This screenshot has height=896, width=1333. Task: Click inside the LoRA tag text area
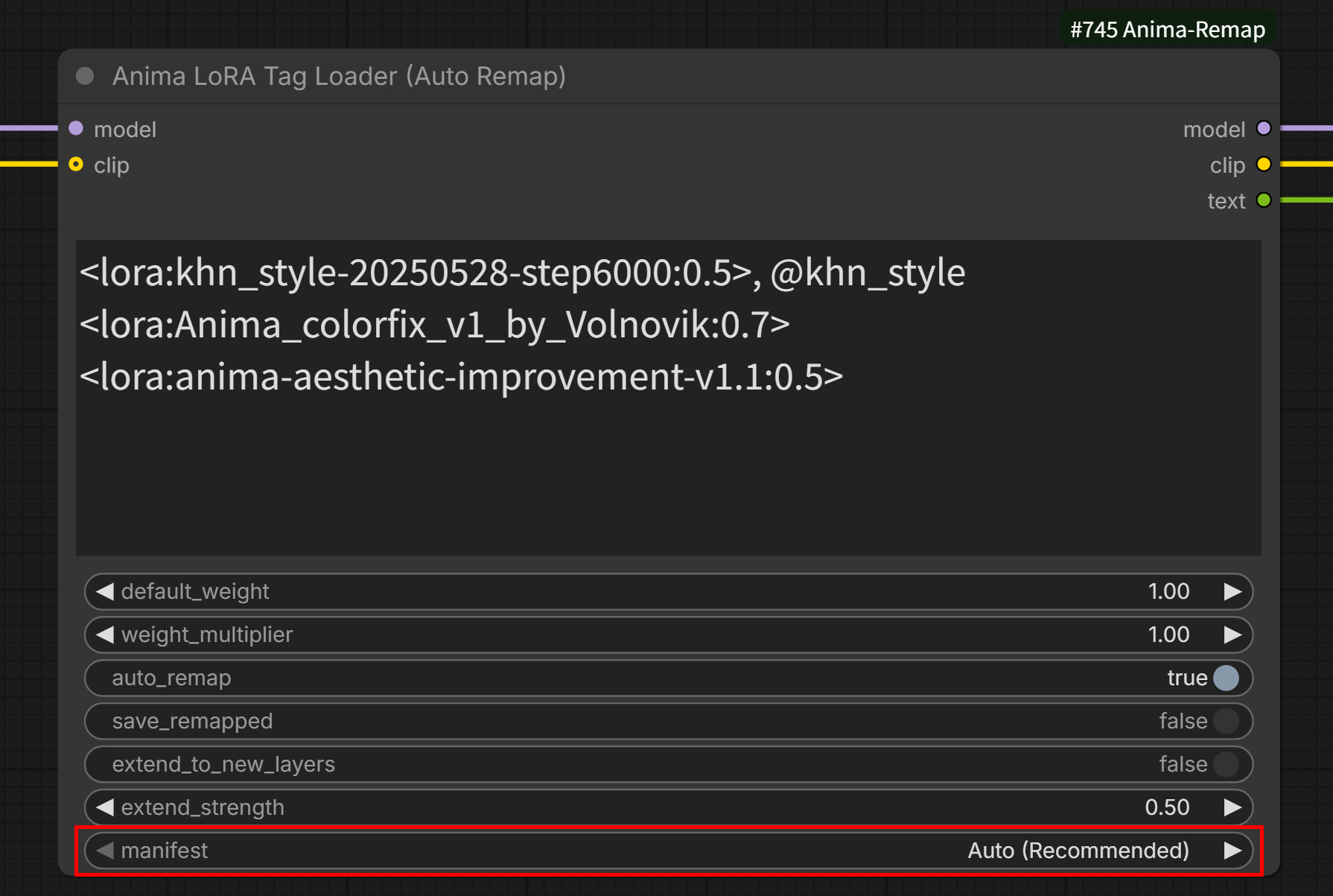669,398
